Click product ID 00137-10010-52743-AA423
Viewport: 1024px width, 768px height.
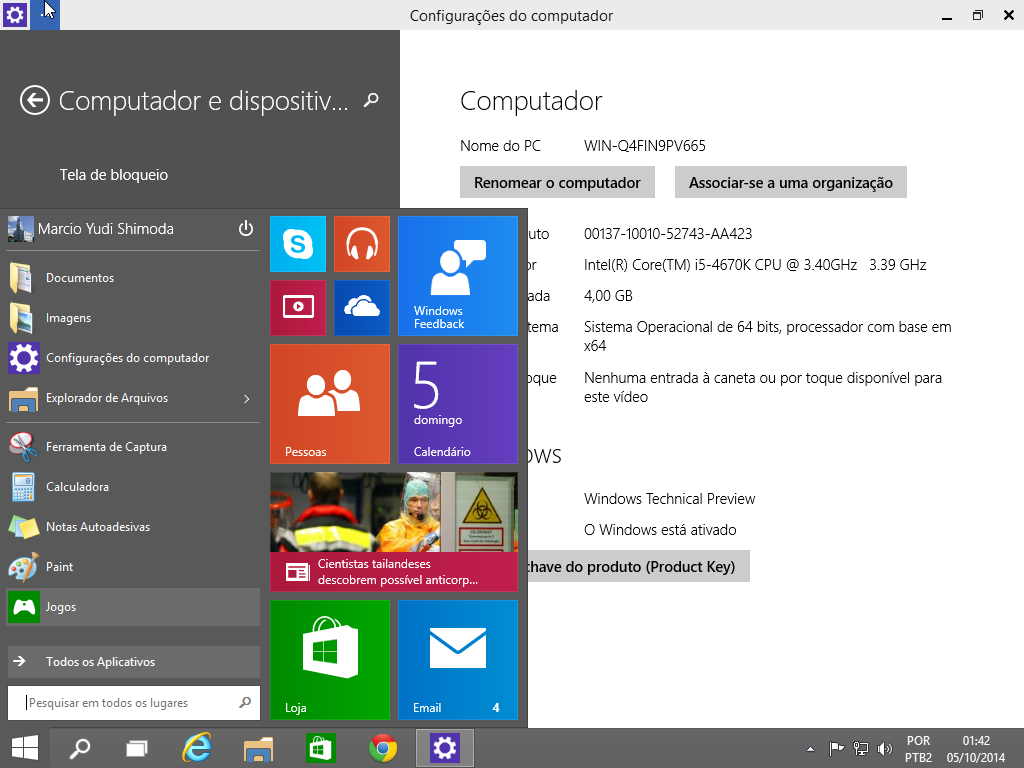tap(667, 234)
